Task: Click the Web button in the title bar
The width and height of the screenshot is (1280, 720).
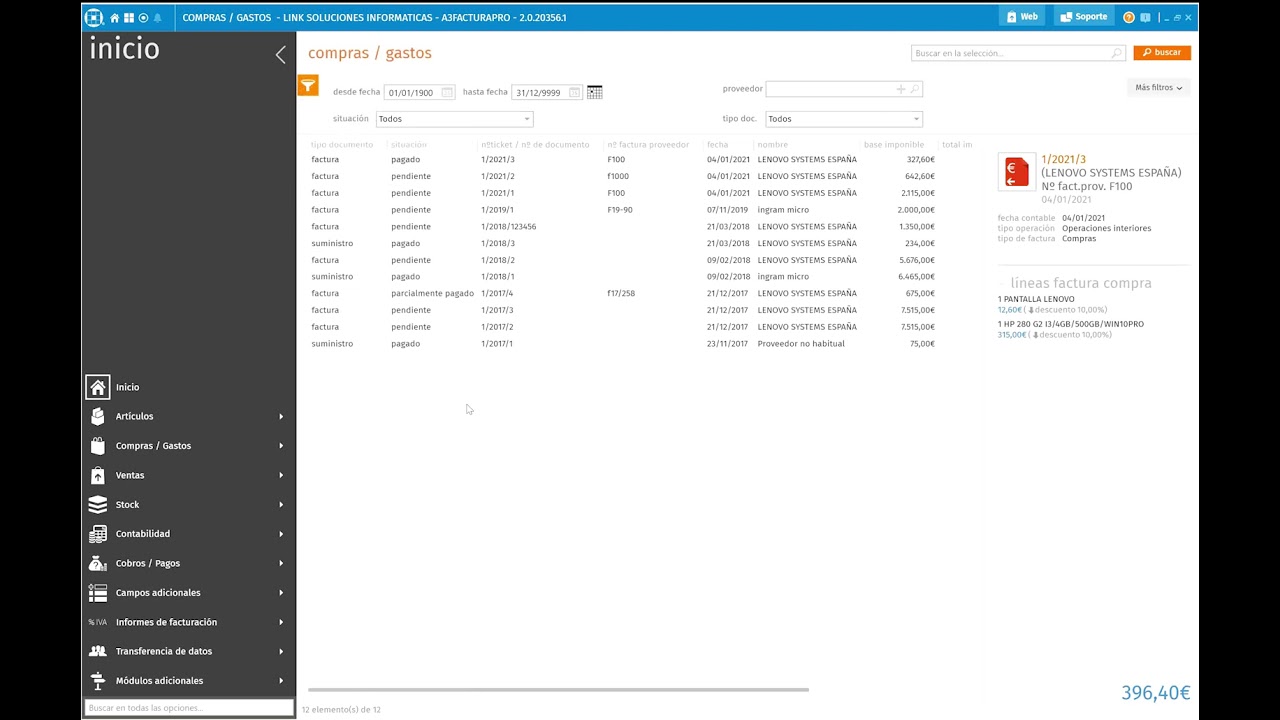Action: (x=1022, y=17)
